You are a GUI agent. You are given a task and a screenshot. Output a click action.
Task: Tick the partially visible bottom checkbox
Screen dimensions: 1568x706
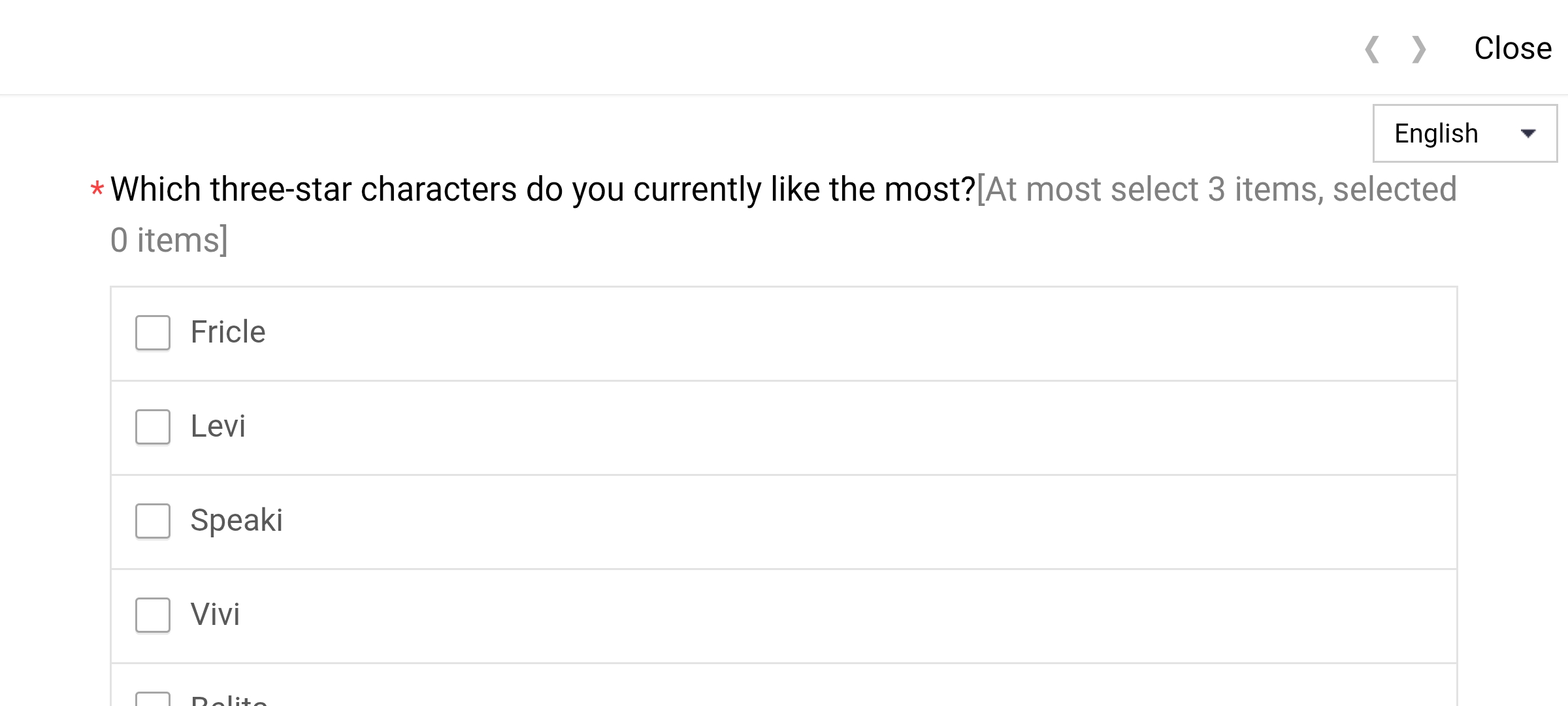pos(153,699)
